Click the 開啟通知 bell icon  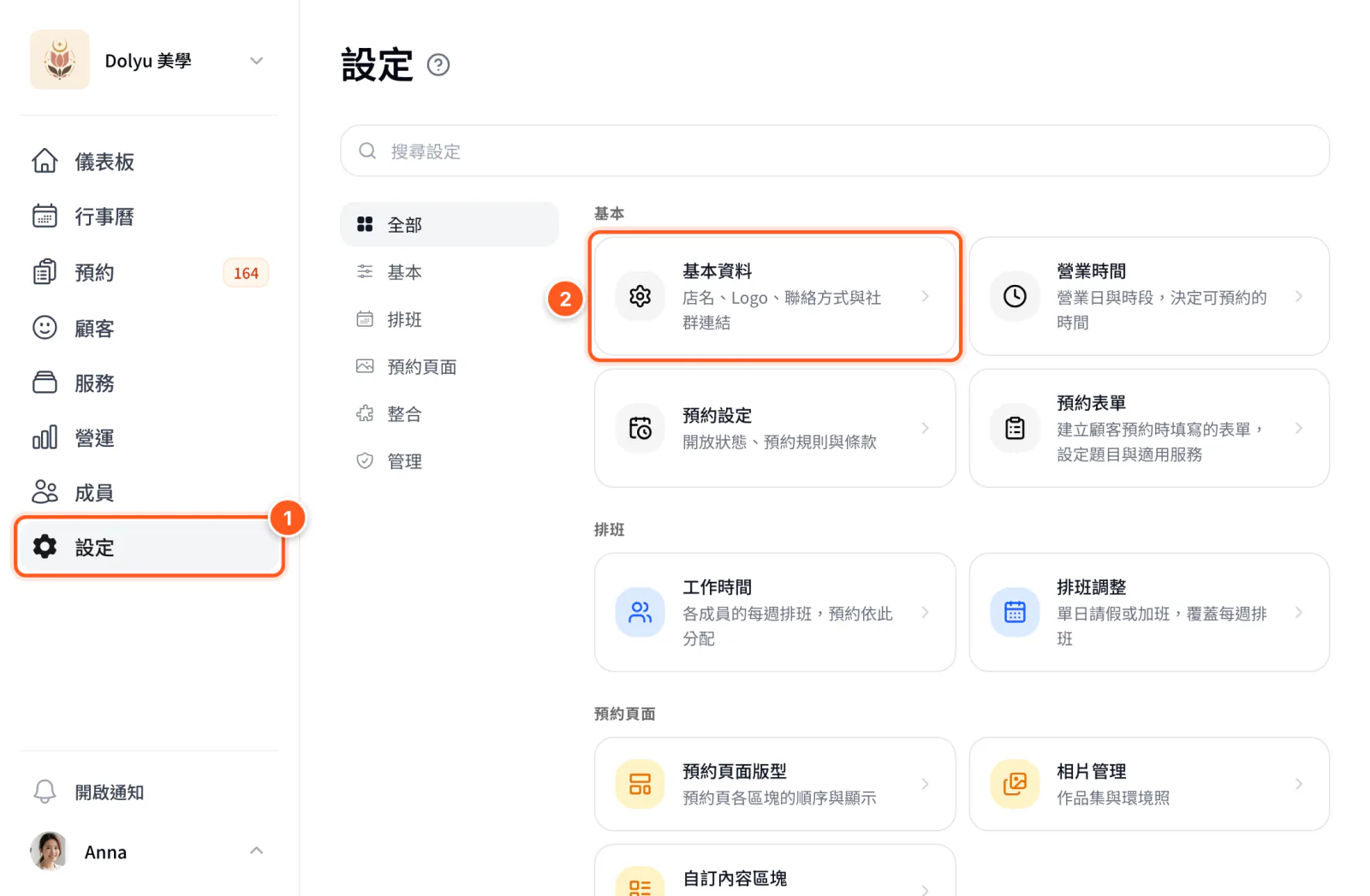point(45,792)
